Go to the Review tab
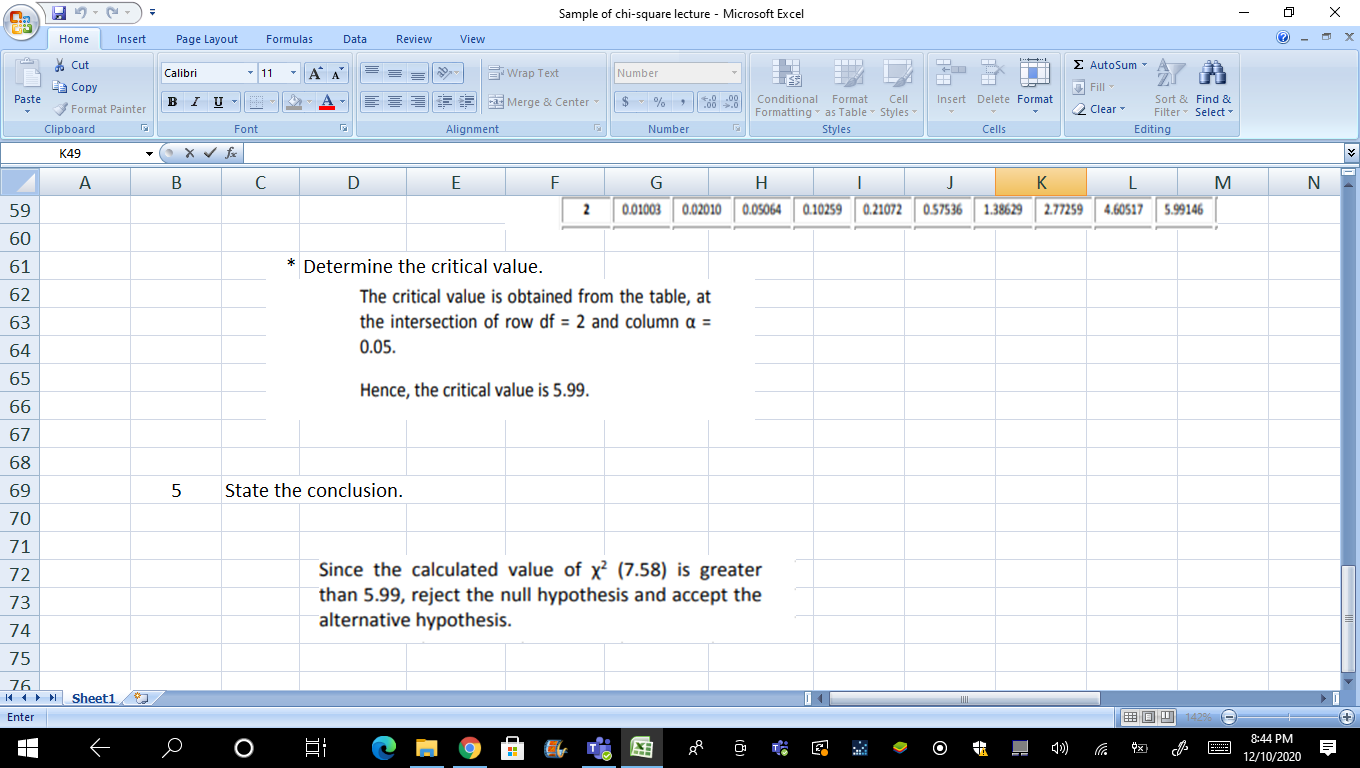The width and height of the screenshot is (1360, 768). point(414,39)
